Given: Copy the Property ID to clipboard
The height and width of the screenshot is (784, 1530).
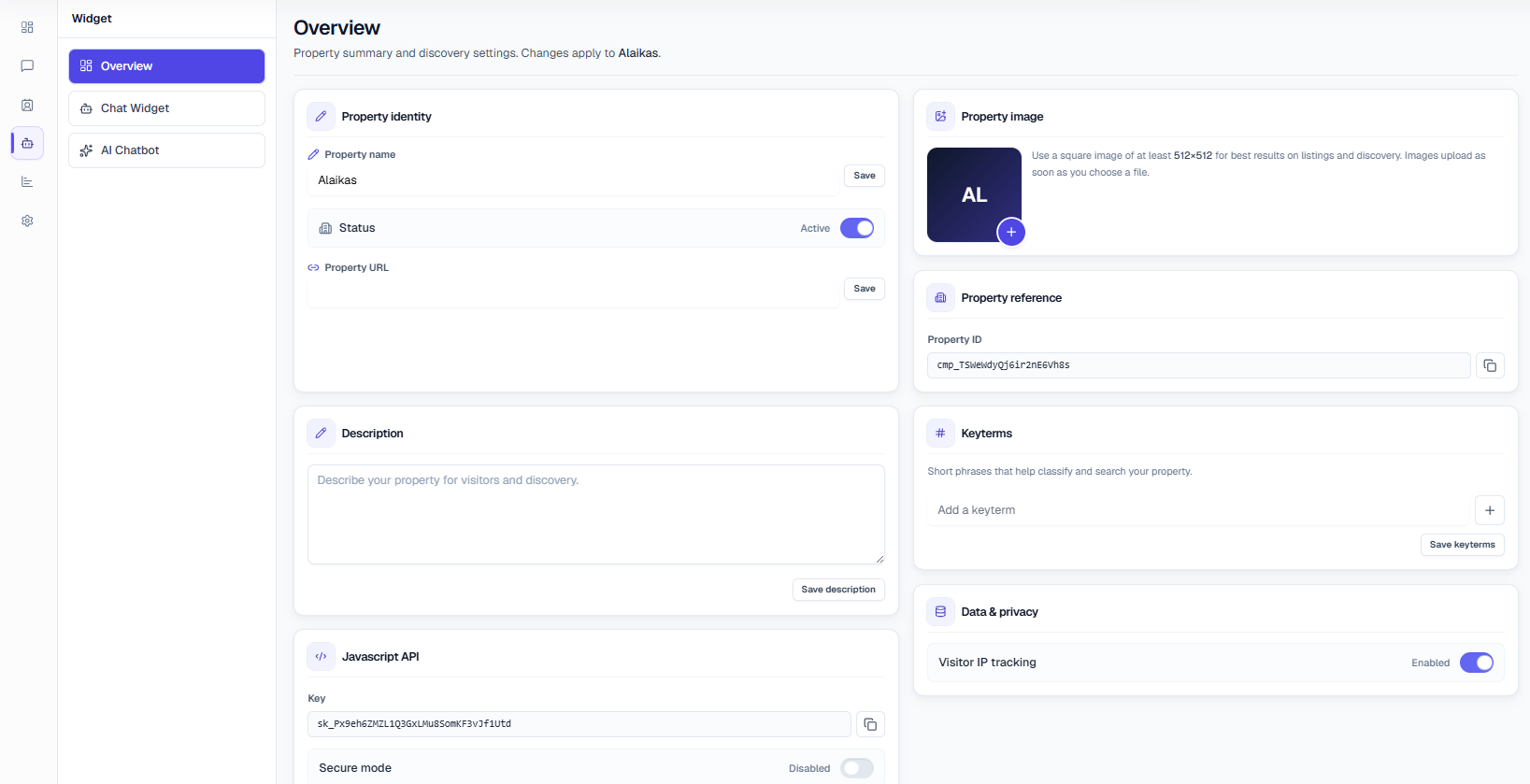Looking at the screenshot, I should (x=1490, y=365).
